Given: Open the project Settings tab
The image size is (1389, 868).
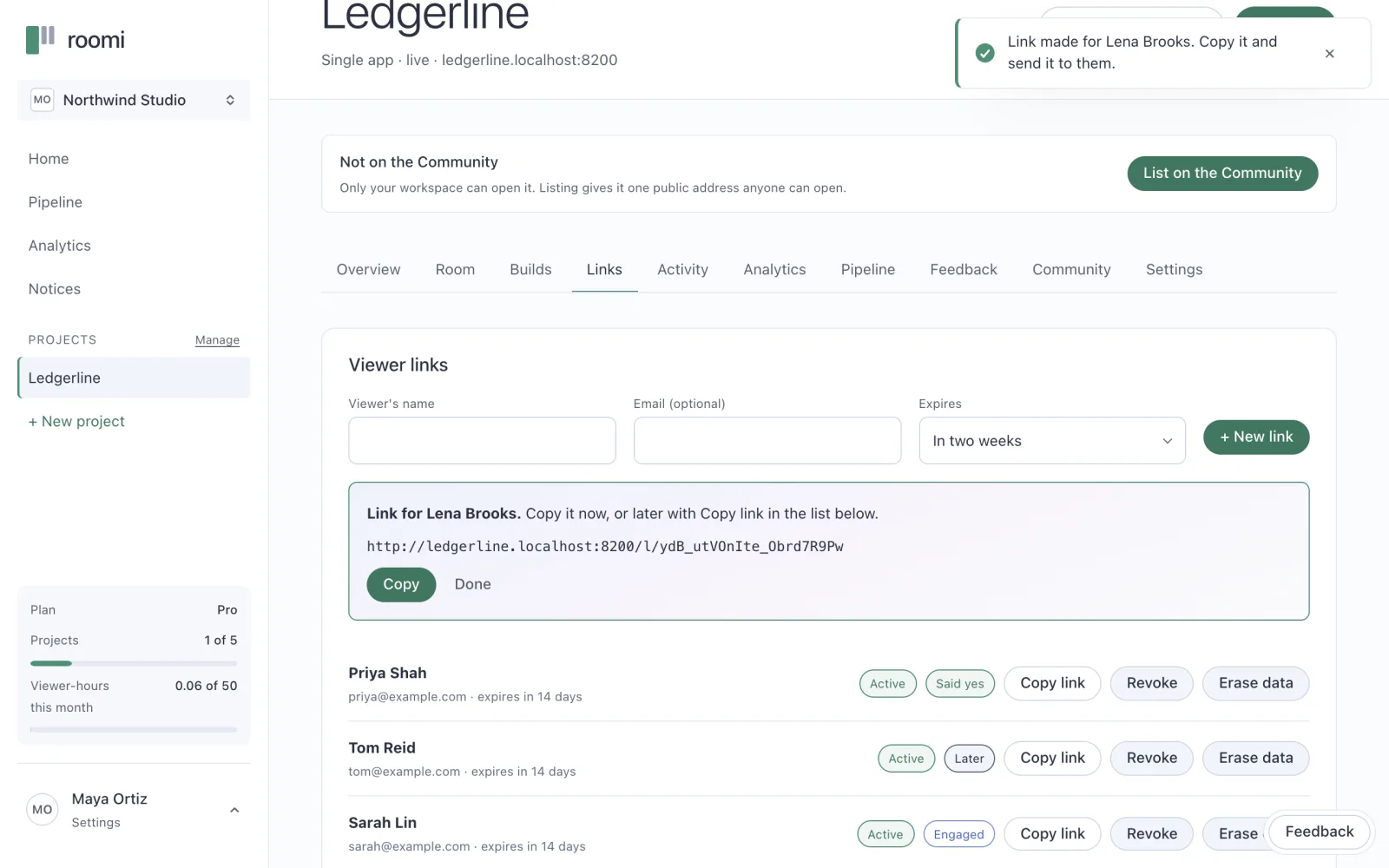Looking at the screenshot, I should pos(1174,270).
